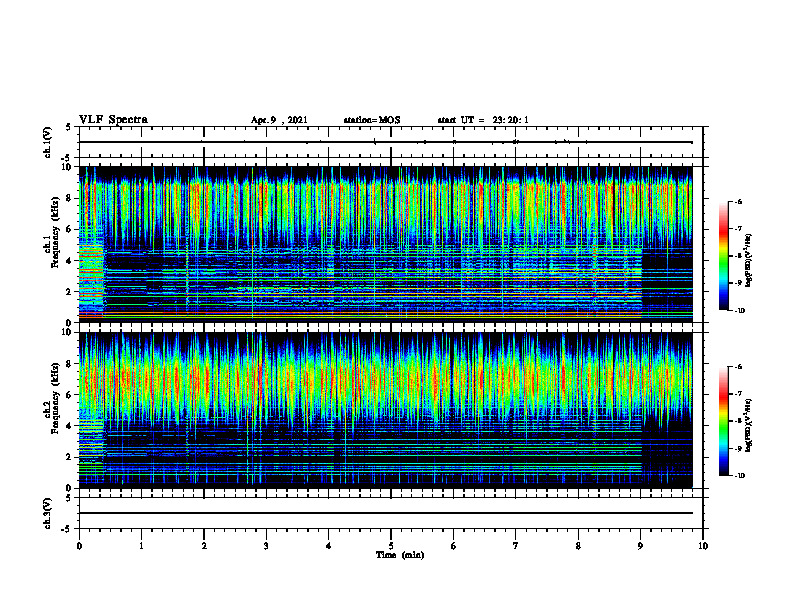Screen dimensions: 792x612
Task: Click the '-7' label on ch.1 color bar
Action: pyautogui.click(x=738, y=229)
